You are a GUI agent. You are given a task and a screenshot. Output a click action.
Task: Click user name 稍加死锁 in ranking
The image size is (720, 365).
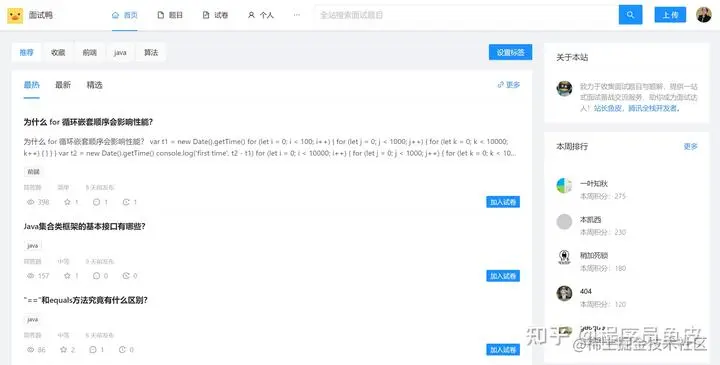coord(594,255)
